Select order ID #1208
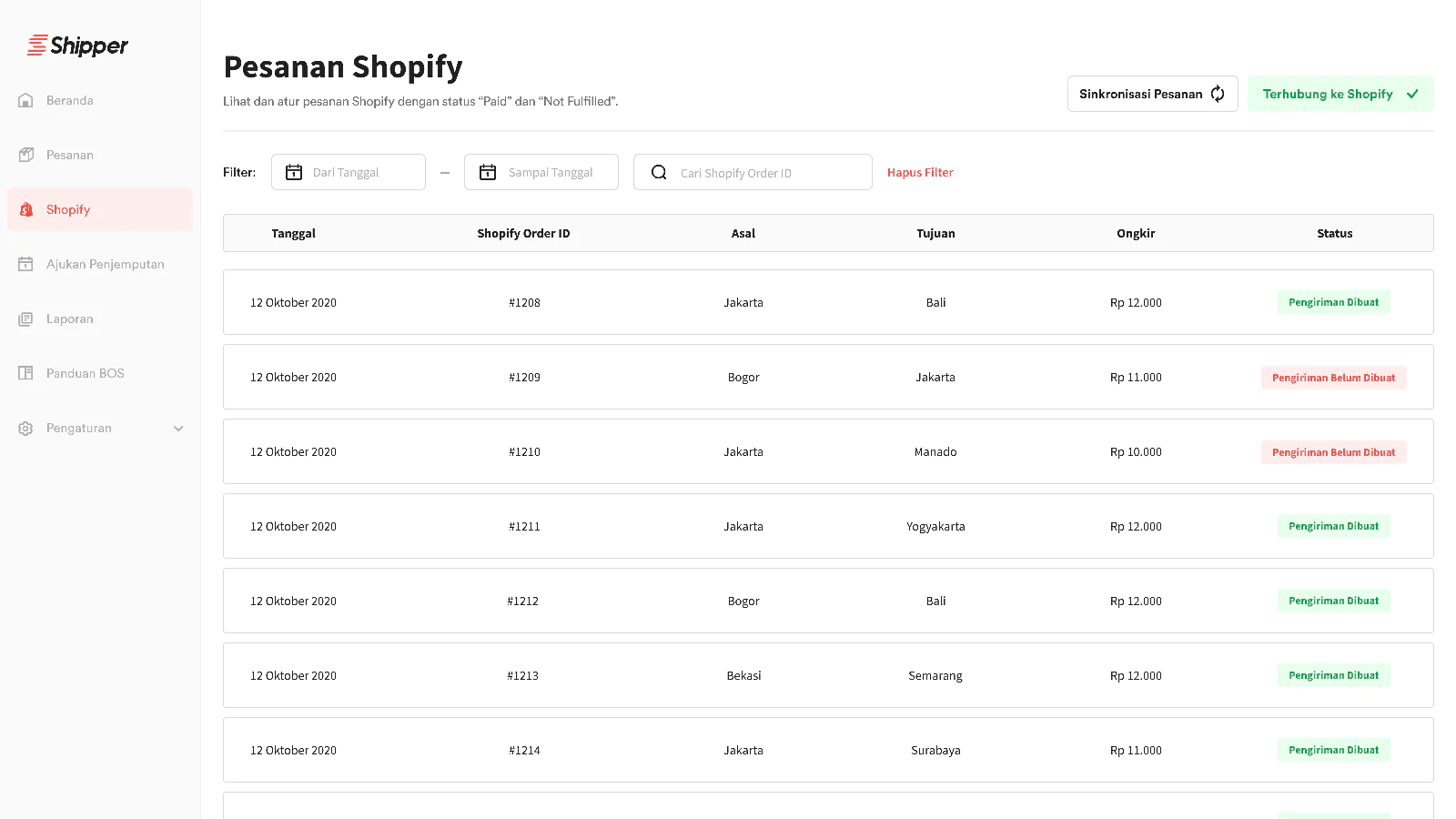 click(524, 302)
